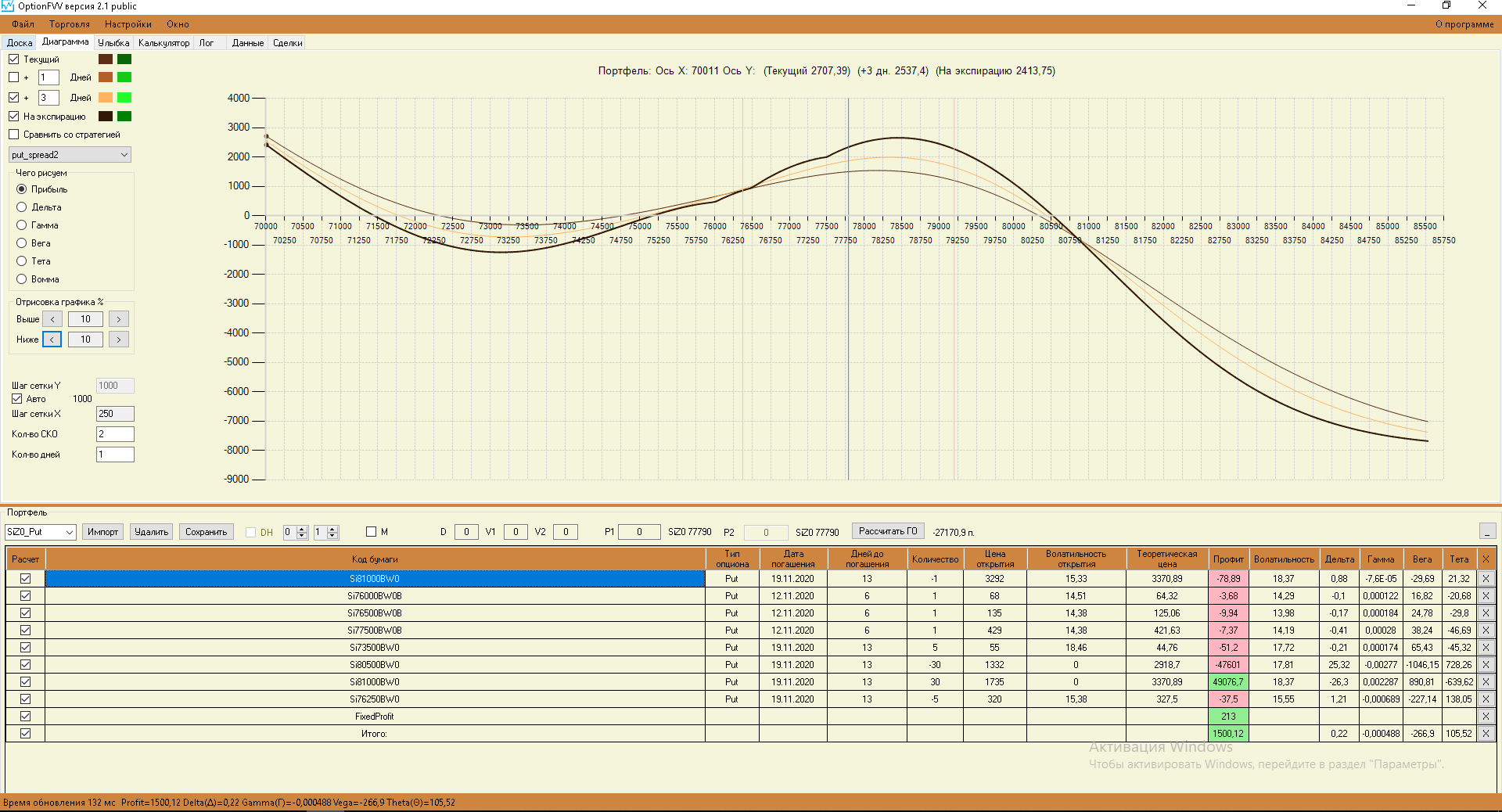
Task: Click the Рассчитать ГО button
Action: [x=887, y=531]
